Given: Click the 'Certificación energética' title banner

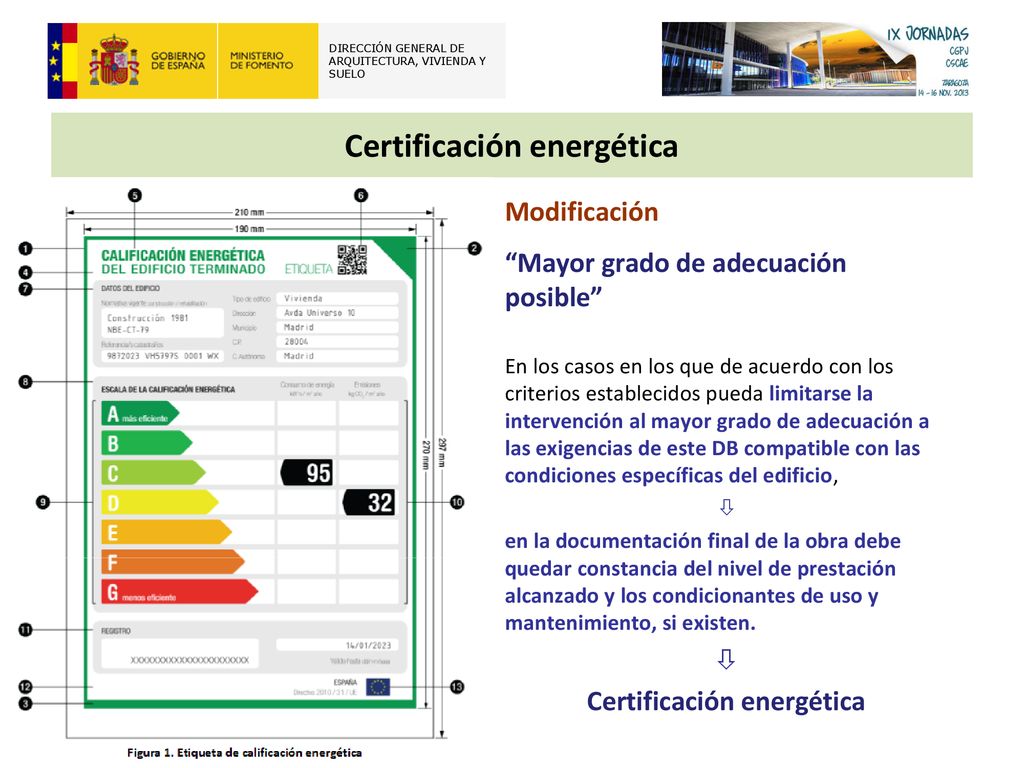Looking at the screenshot, I should pyautogui.click(x=511, y=145).
